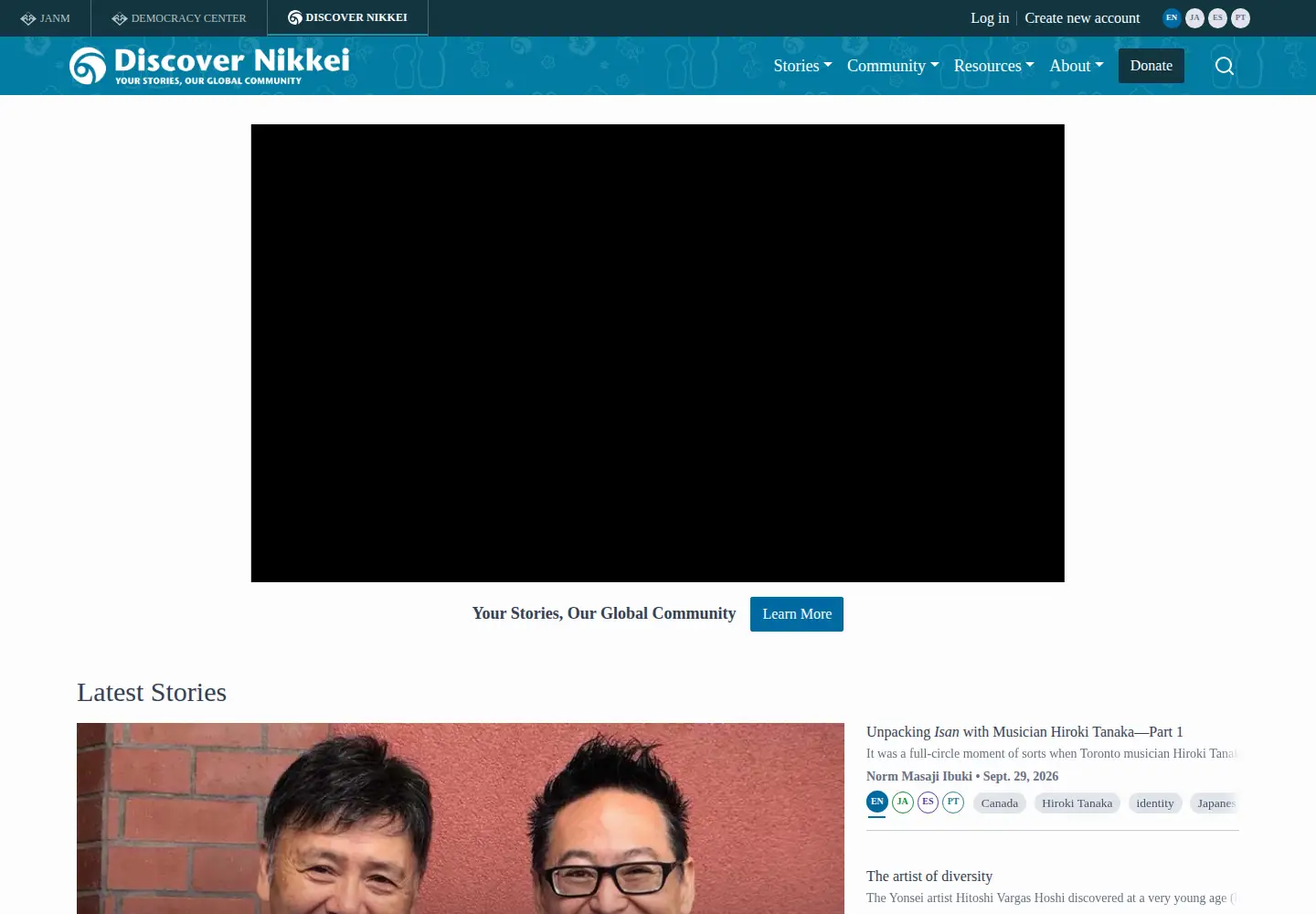Expand the Stories dropdown menu
The image size is (1316, 914).
click(802, 66)
